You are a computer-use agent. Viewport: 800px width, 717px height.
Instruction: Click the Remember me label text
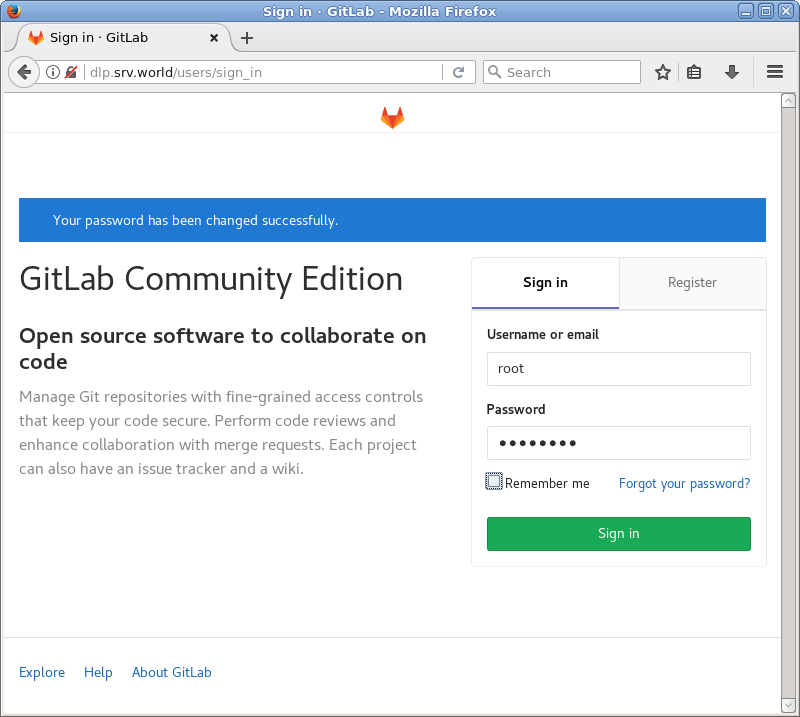(x=547, y=483)
